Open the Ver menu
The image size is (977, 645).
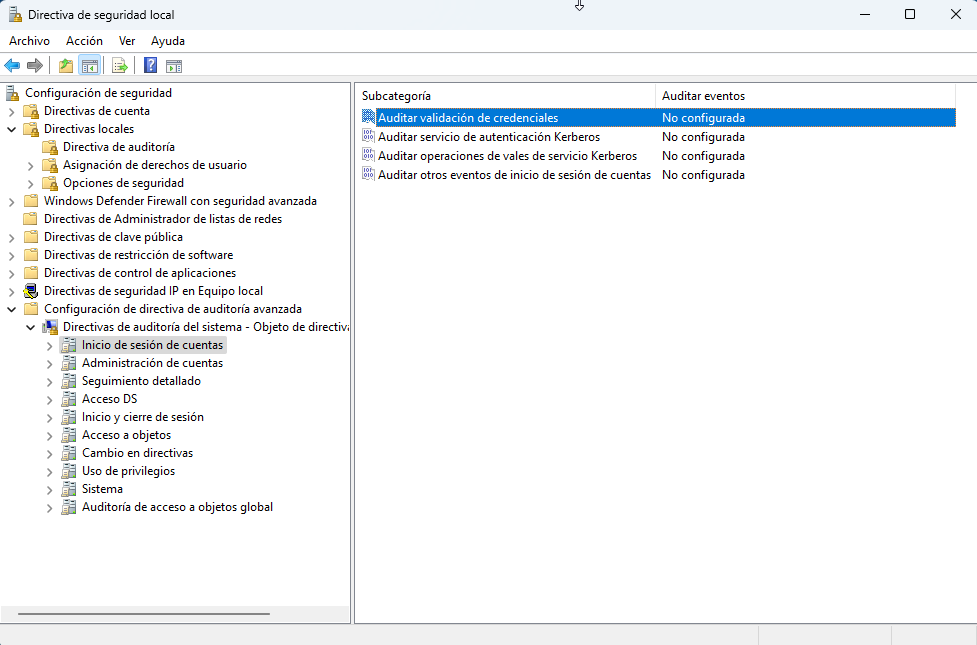tap(126, 41)
